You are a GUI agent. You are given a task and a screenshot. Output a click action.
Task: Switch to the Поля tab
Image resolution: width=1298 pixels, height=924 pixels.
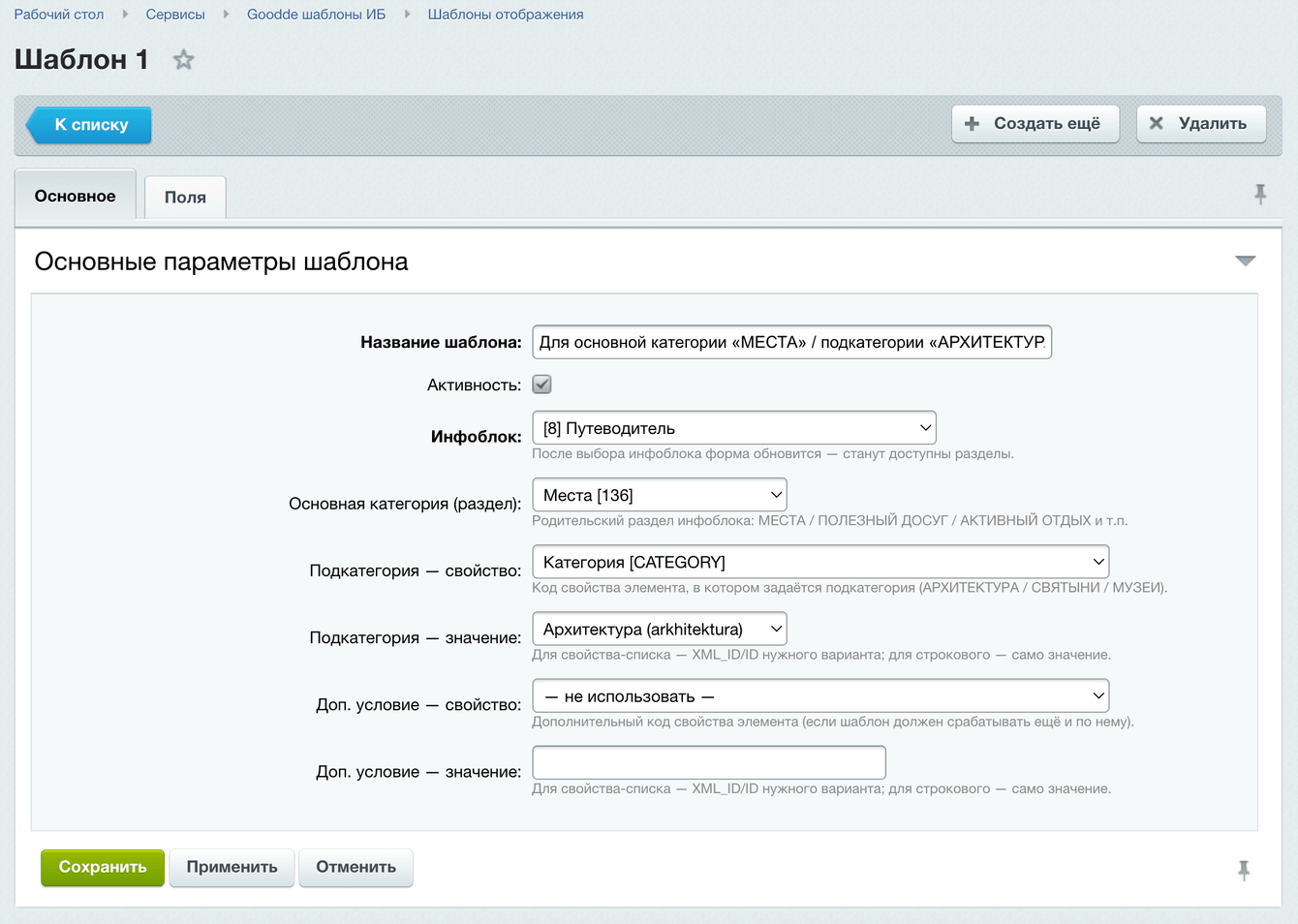(x=185, y=198)
